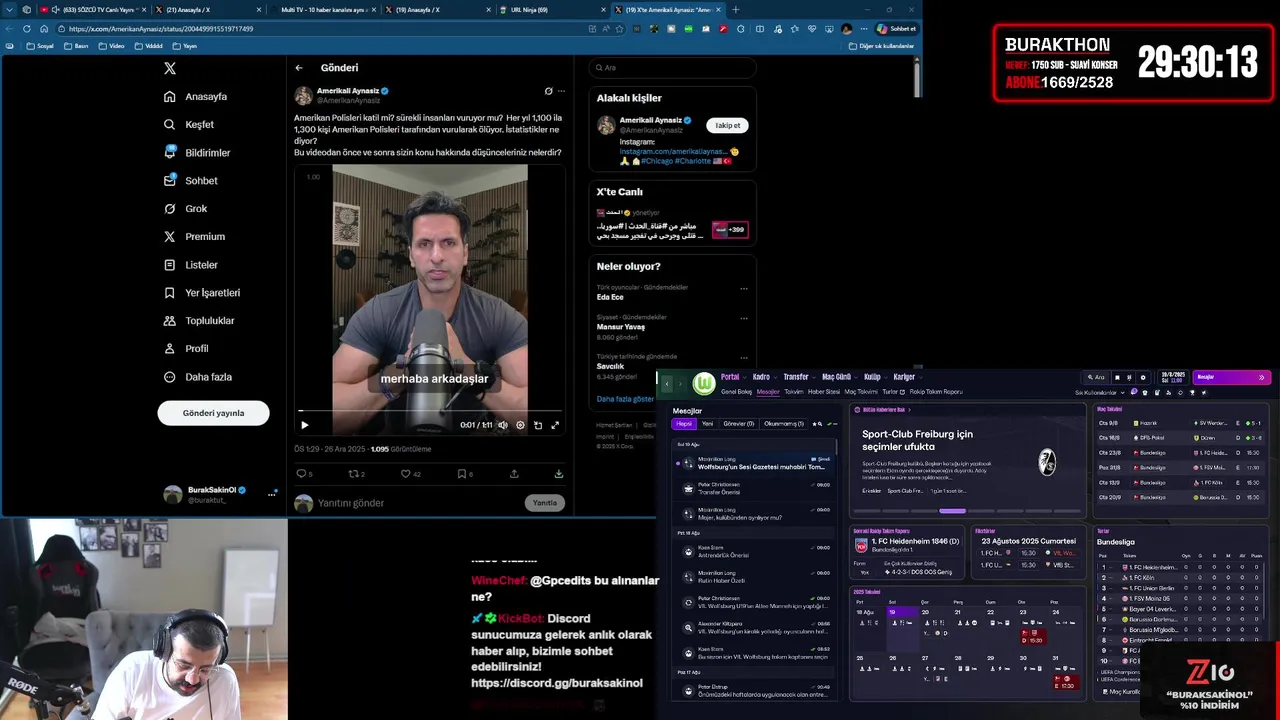Switch to Multi TV browser tab

coord(322,10)
